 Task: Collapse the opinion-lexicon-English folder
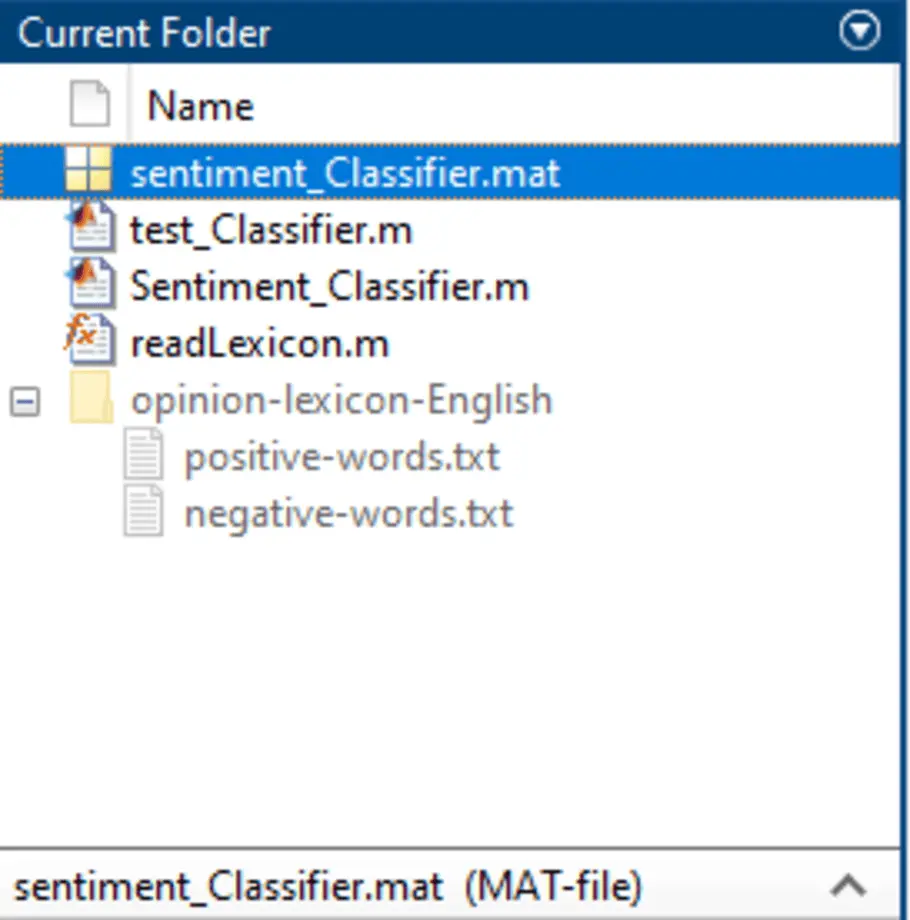24,399
